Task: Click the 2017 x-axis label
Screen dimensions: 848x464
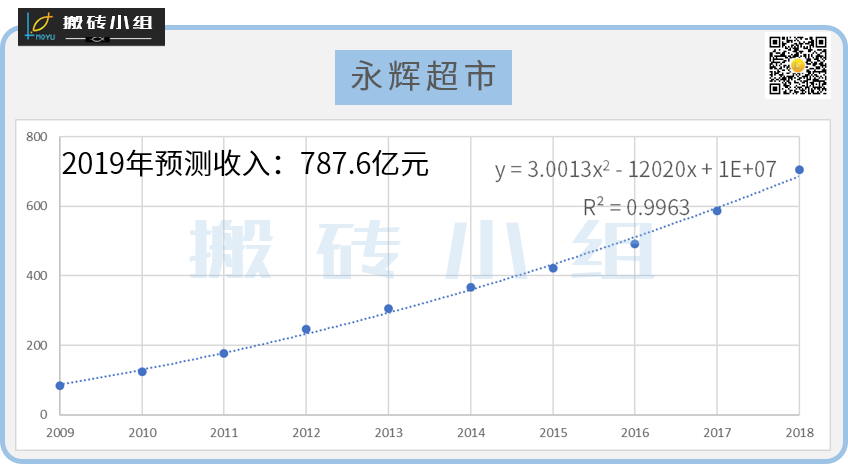Action: point(717,433)
